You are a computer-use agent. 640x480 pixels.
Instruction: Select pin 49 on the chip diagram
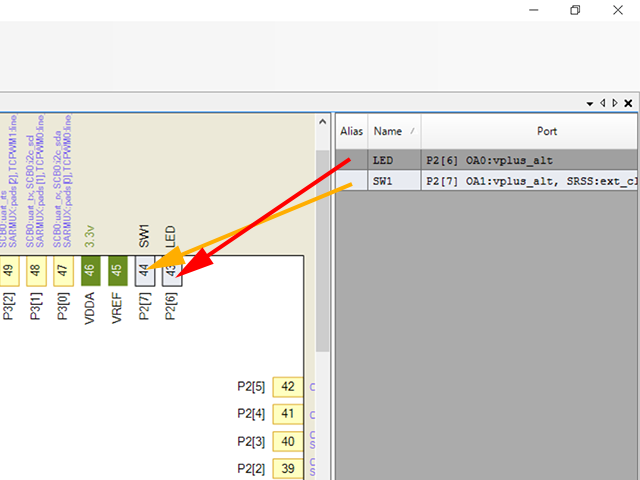[9, 271]
